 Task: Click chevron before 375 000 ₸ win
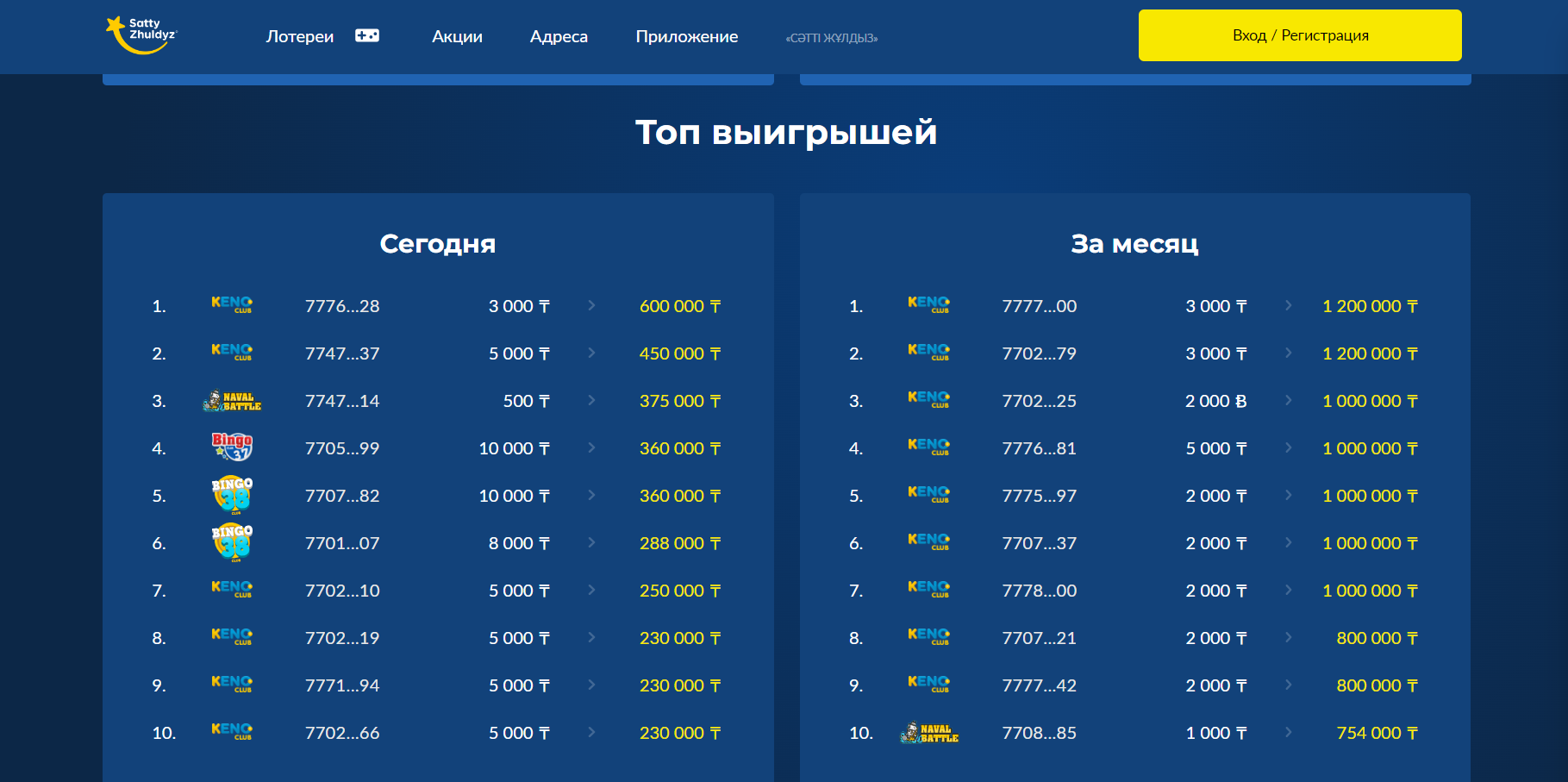click(x=591, y=400)
